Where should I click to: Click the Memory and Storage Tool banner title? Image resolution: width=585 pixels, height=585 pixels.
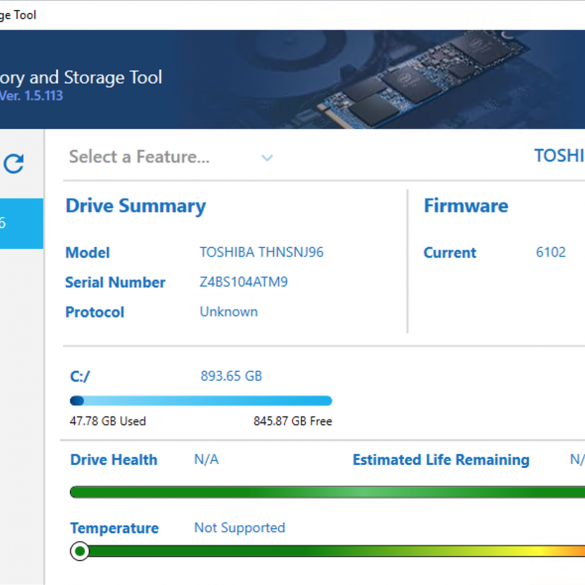[81, 78]
